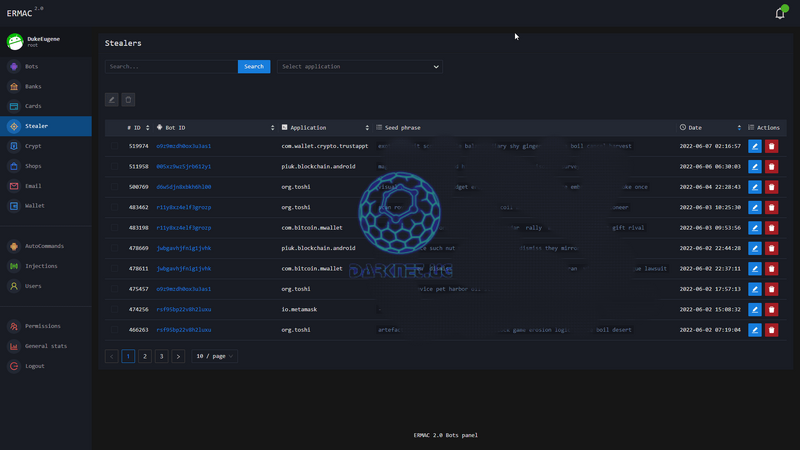Screen dimensions: 800x450
Task: Tick checkbox for row 483462
Action: click(114, 207)
